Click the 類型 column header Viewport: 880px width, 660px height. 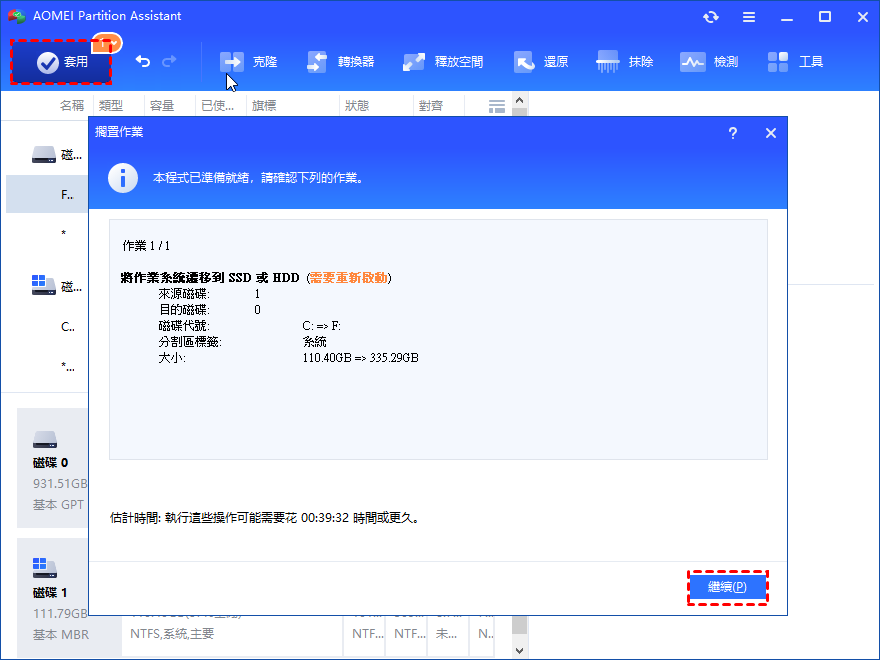(111, 106)
